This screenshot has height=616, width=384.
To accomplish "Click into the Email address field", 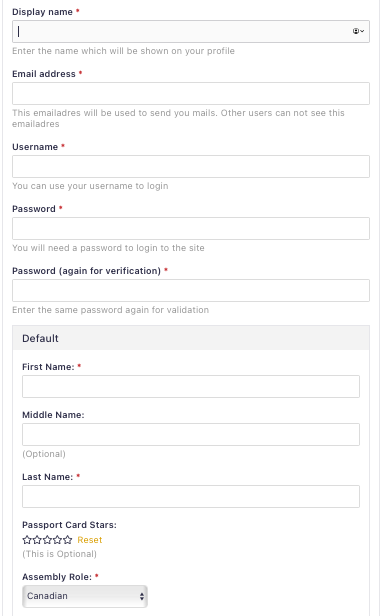I will tap(191, 94).
